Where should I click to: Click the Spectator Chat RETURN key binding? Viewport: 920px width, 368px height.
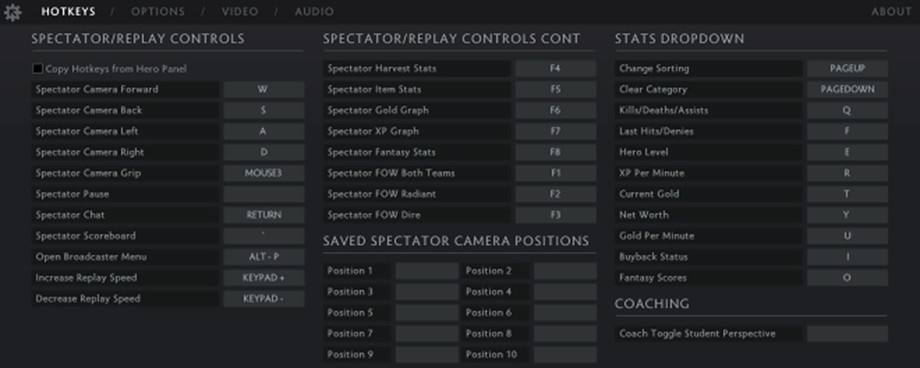pyautogui.click(x=263, y=215)
